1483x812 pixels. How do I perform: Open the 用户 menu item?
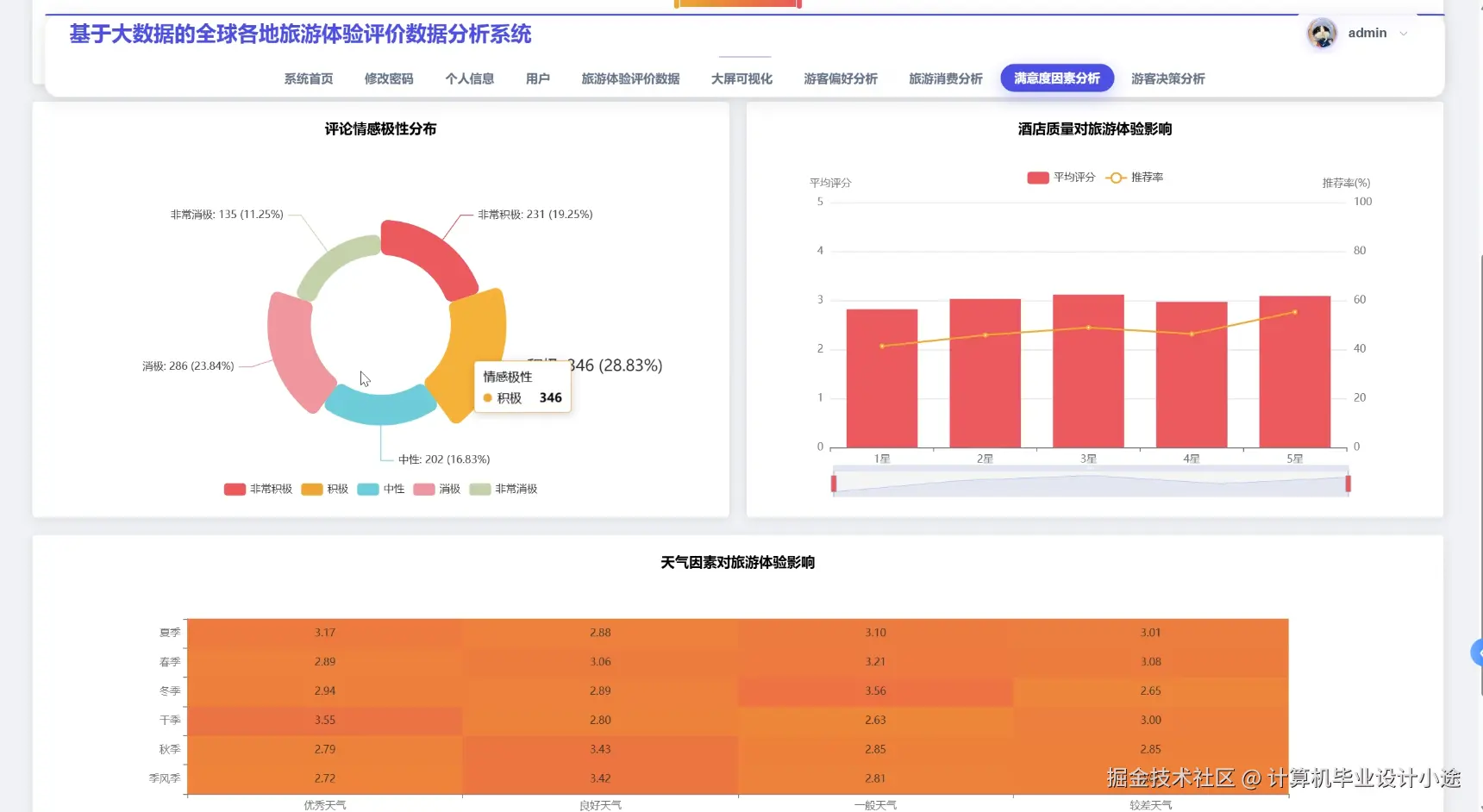(538, 78)
